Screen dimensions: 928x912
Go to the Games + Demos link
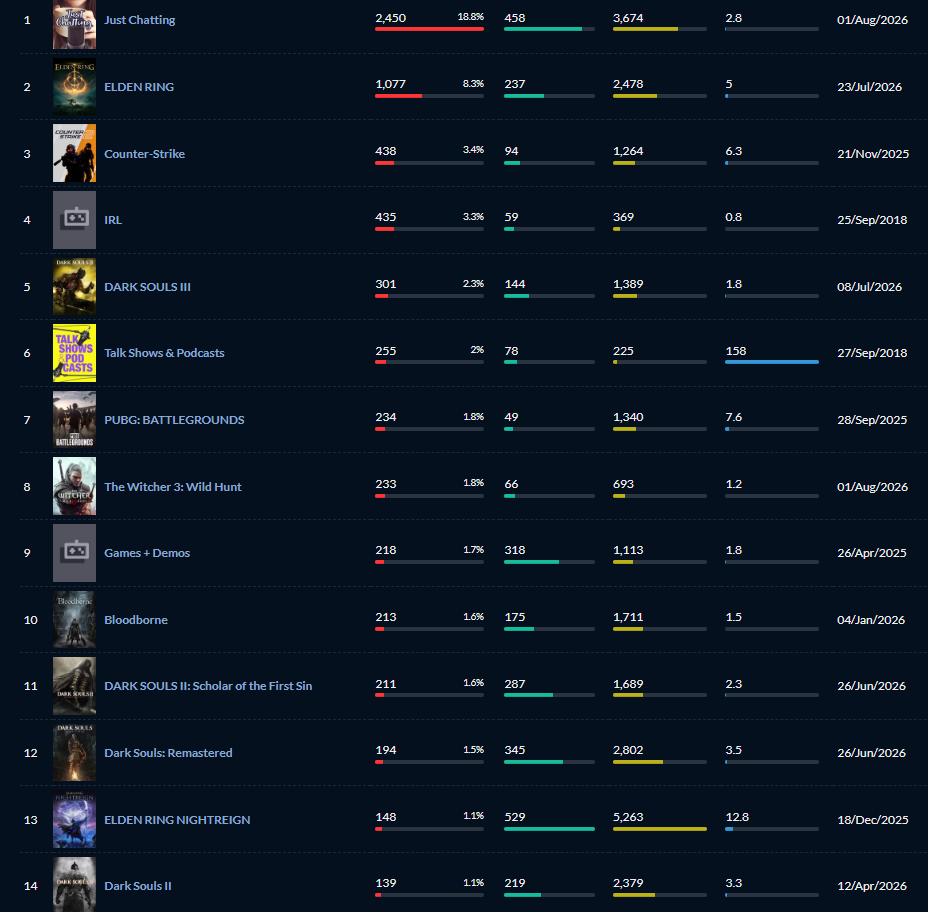[147, 553]
